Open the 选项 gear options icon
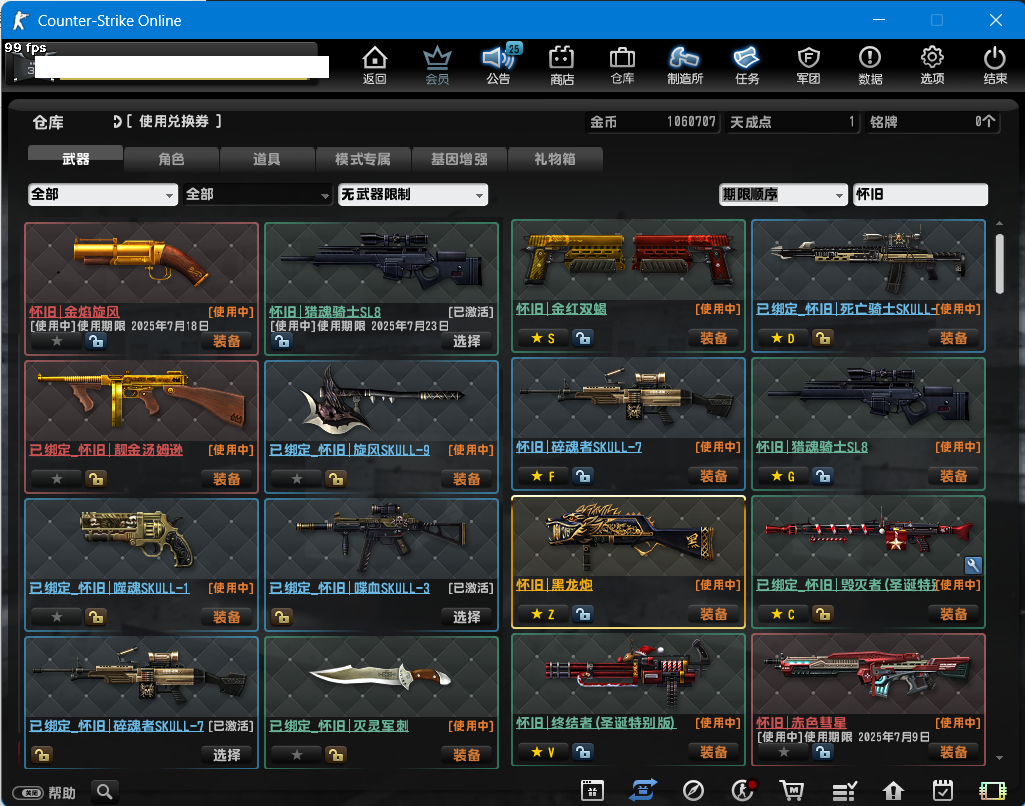Image resolution: width=1025 pixels, height=806 pixels. (932, 64)
